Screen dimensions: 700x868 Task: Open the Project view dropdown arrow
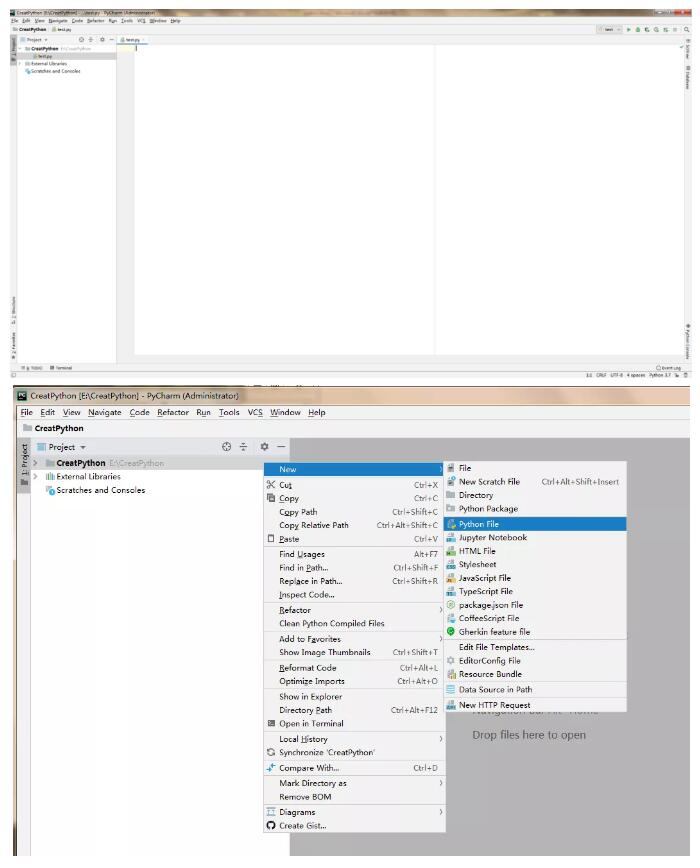(x=83, y=447)
